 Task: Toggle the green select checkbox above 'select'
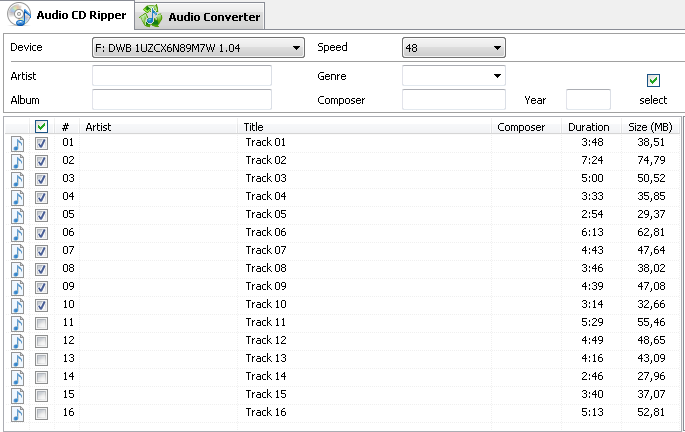654,80
